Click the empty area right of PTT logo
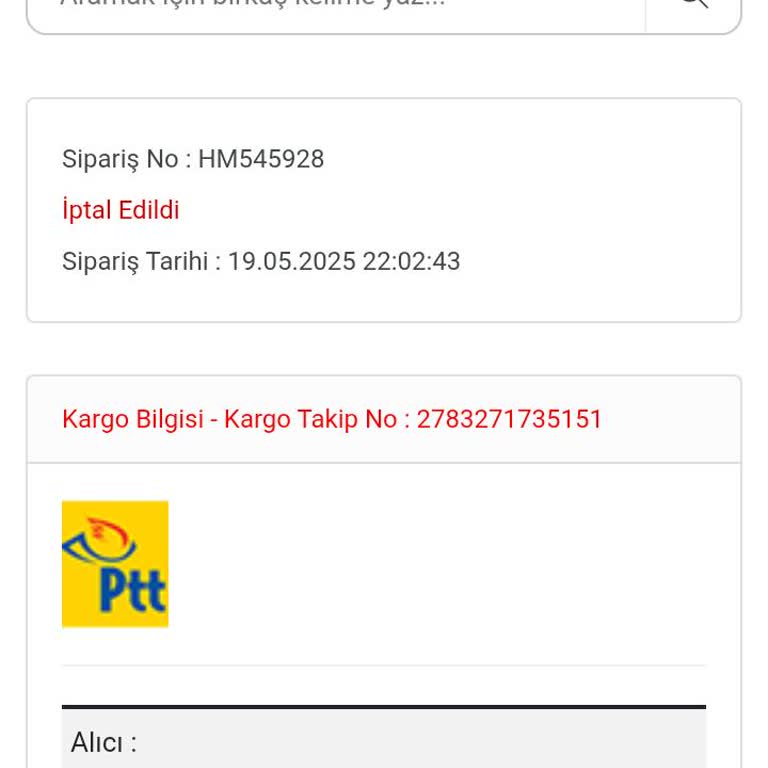 (440, 564)
